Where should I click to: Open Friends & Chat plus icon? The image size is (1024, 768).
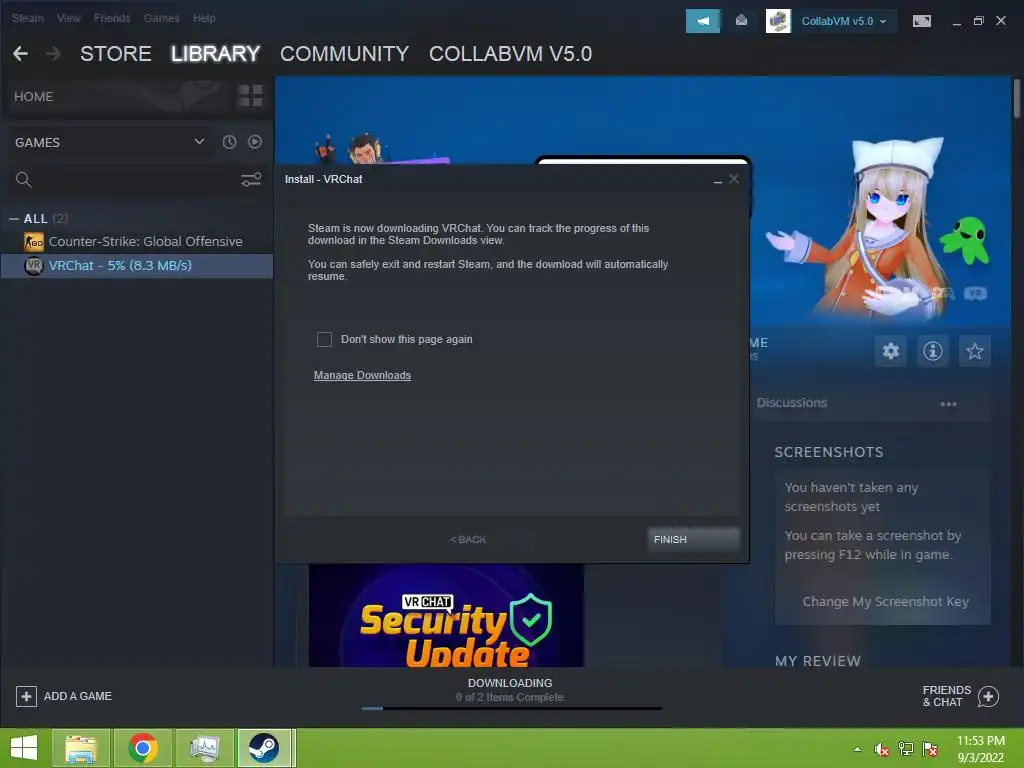coord(988,696)
